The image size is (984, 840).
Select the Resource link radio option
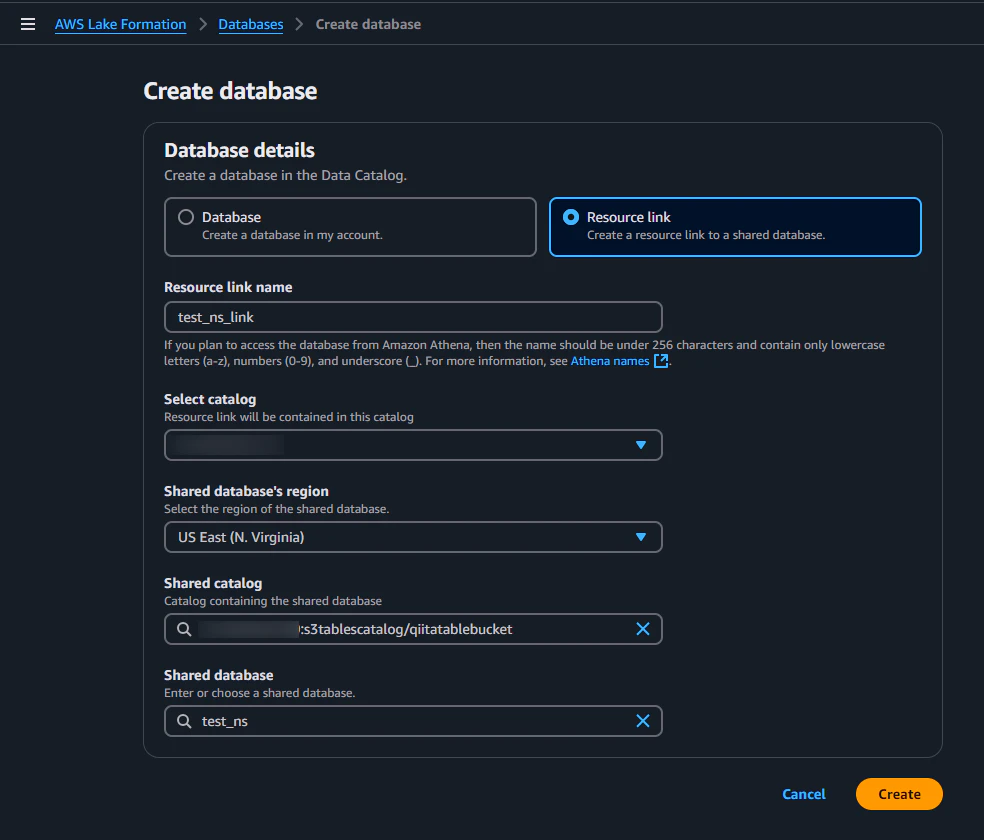click(570, 217)
